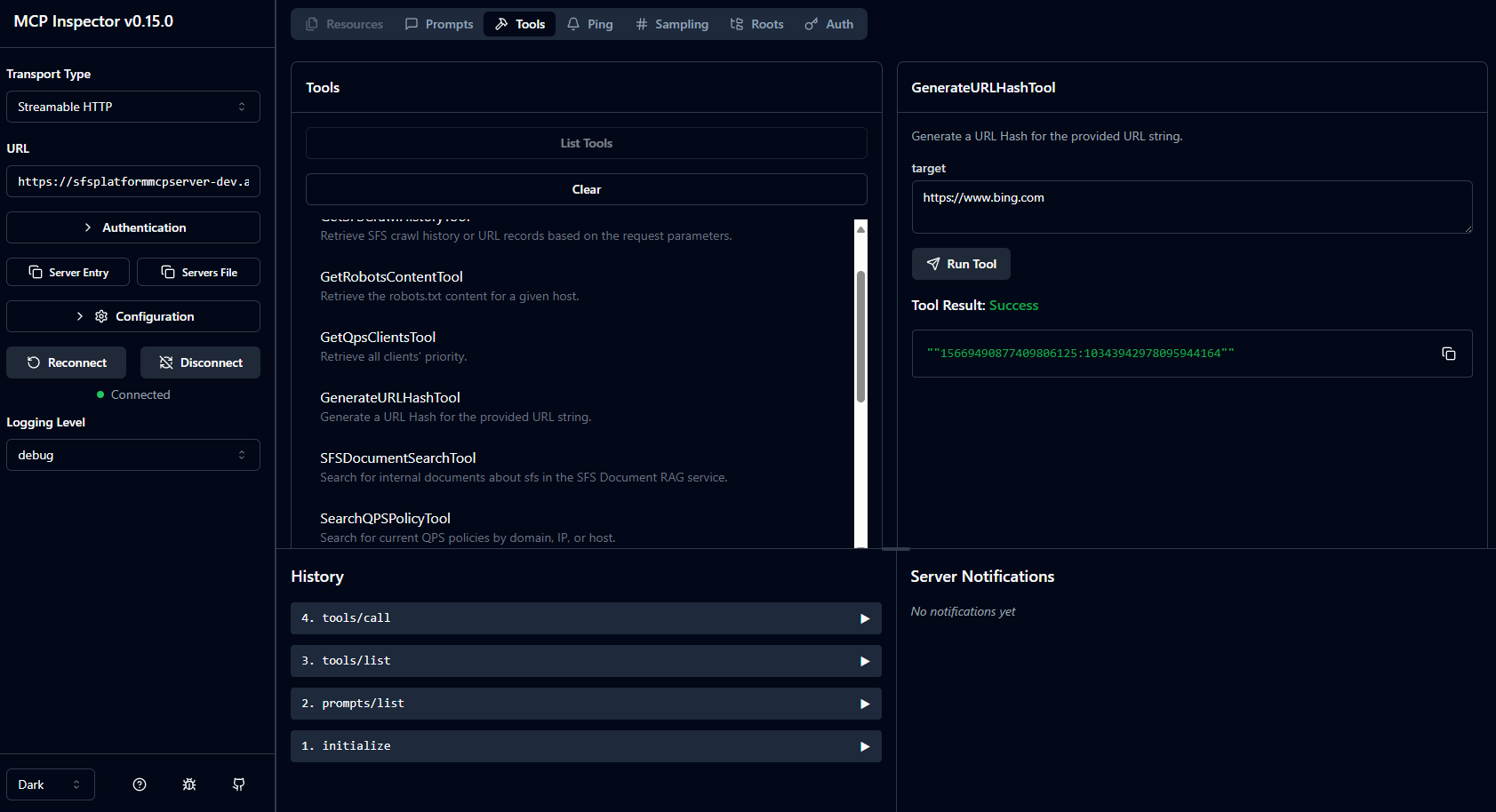This screenshot has height=812, width=1496.
Task: Open the Auth tab label
Action: coord(840,24)
